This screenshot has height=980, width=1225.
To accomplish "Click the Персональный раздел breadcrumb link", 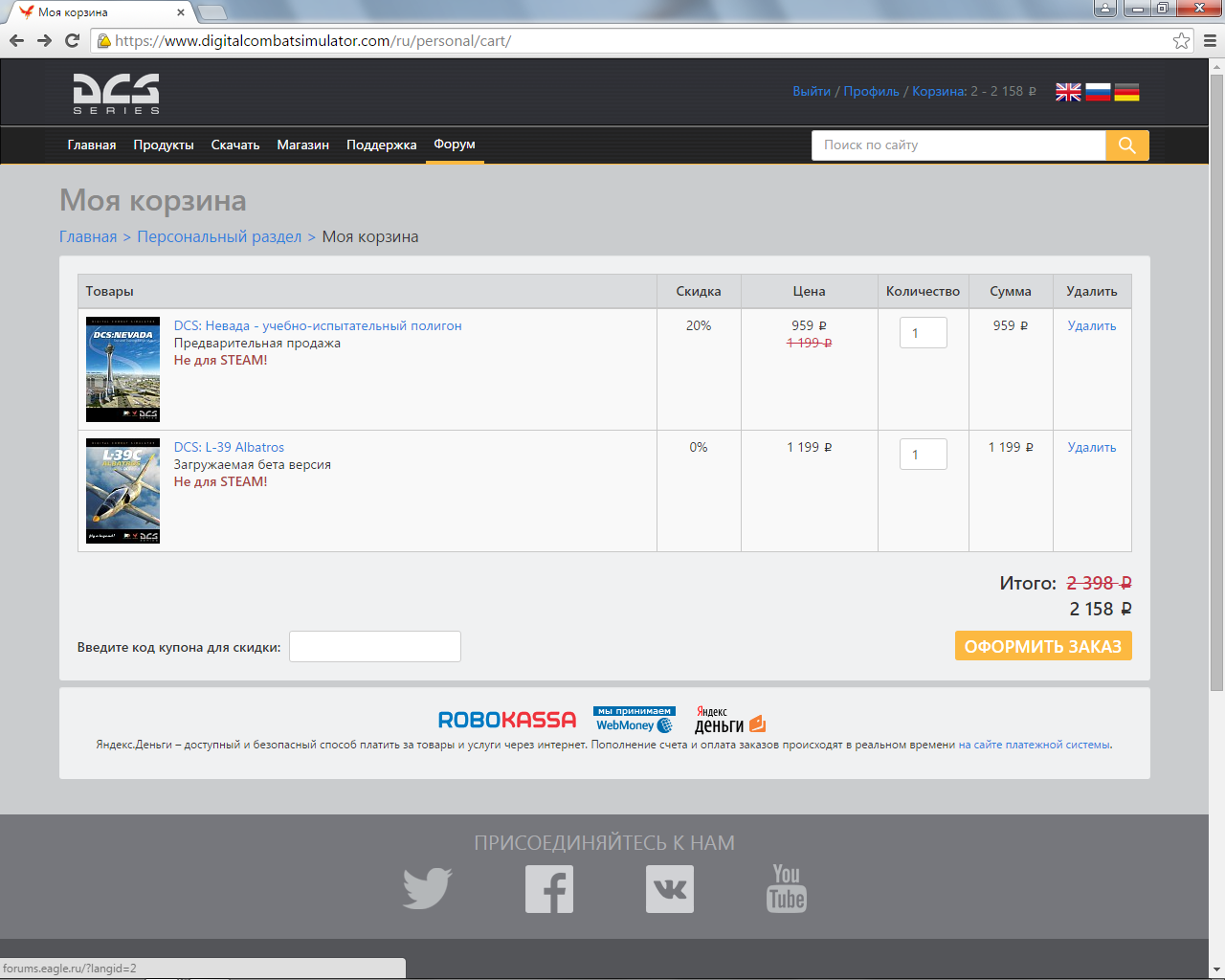I will tap(219, 236).
